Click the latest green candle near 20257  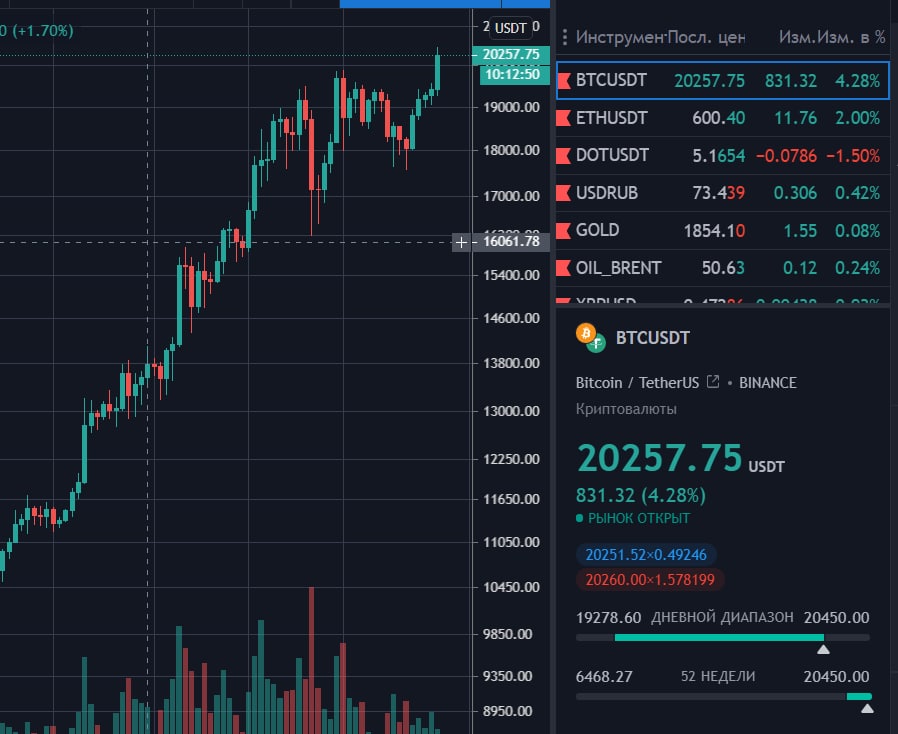pyautogui.click(x=438, y=72)
